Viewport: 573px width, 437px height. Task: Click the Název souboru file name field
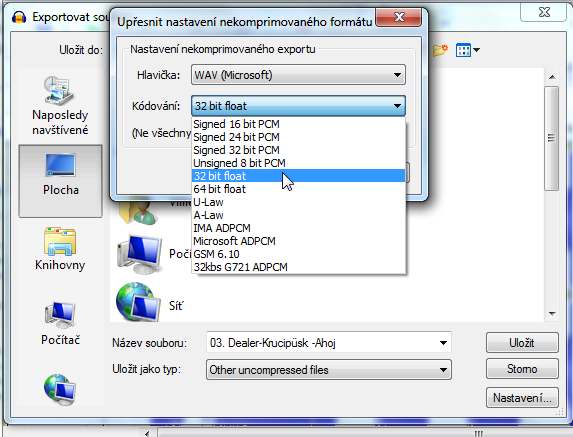(329, 343)
